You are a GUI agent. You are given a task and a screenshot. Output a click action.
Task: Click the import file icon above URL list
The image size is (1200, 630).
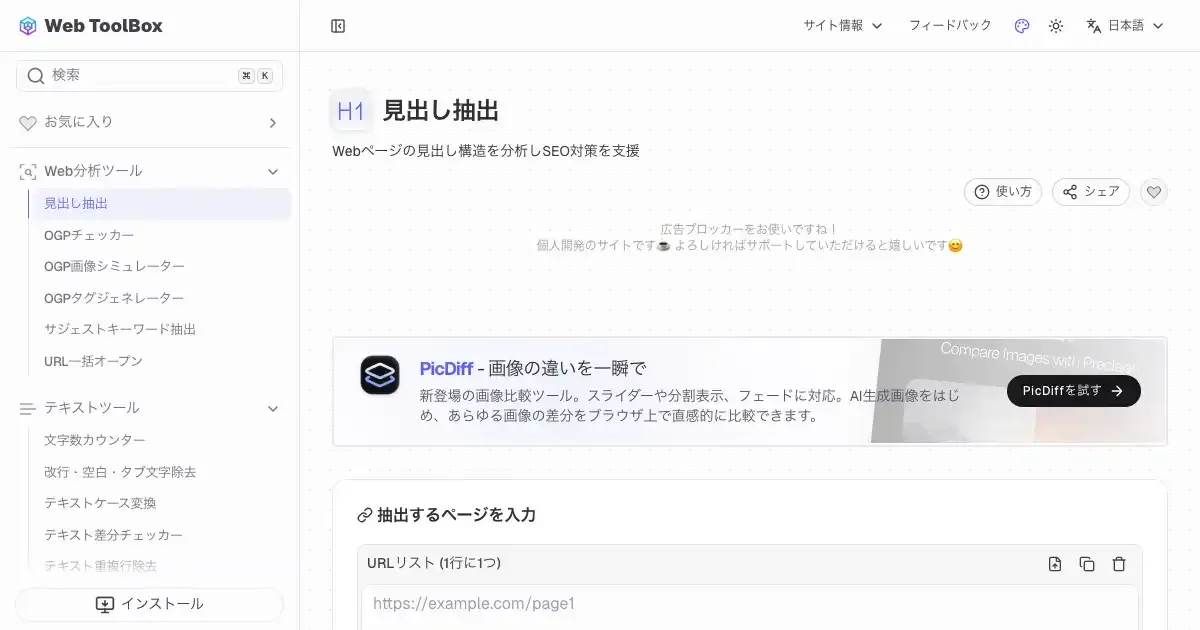tap(1055, 564)
